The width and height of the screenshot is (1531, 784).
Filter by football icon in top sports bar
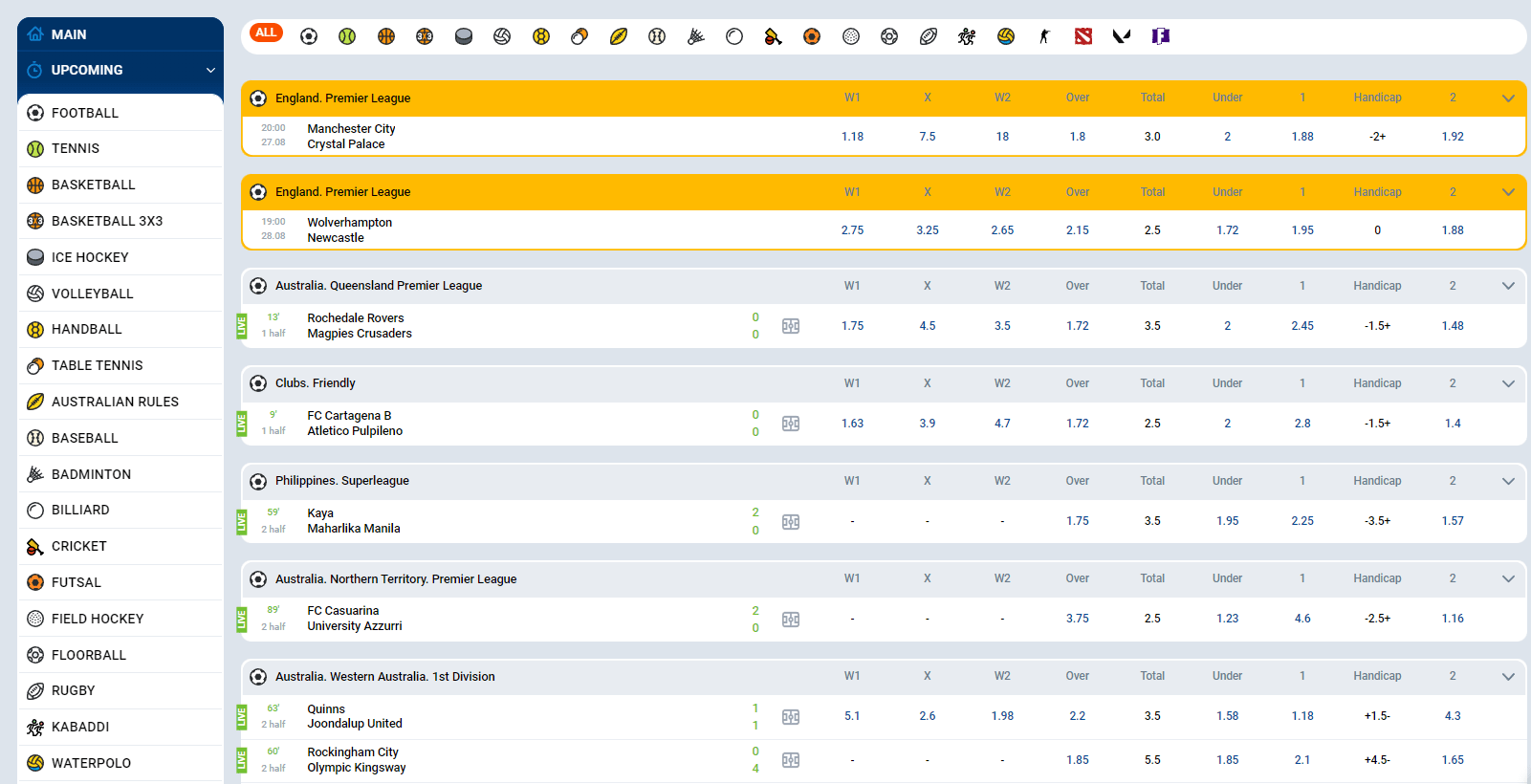[x=309, y=36]
